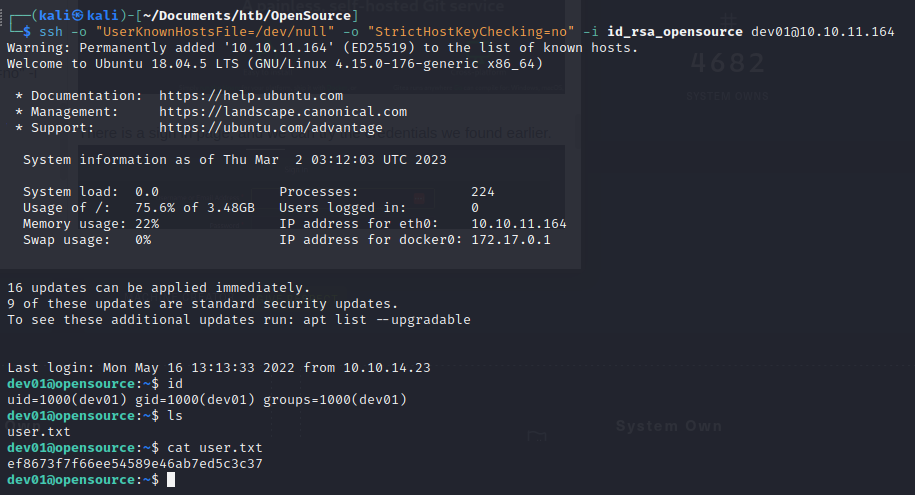Click the faint hash icon above 4682
This screenshot has height=495, width=915.
pos(729,20)
